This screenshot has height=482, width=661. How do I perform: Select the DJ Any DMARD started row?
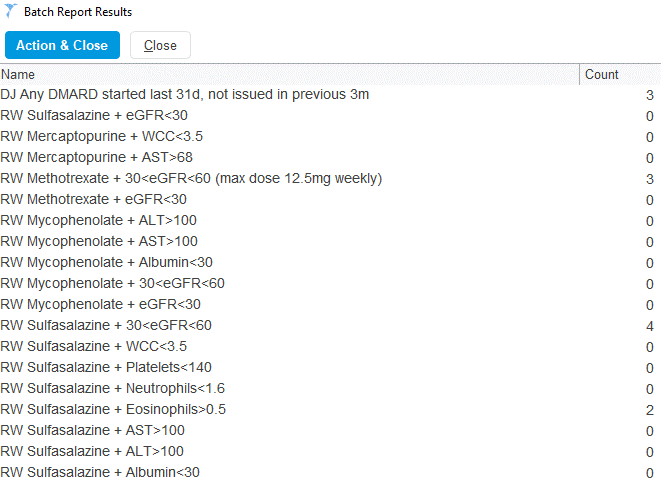pos(185,95)
